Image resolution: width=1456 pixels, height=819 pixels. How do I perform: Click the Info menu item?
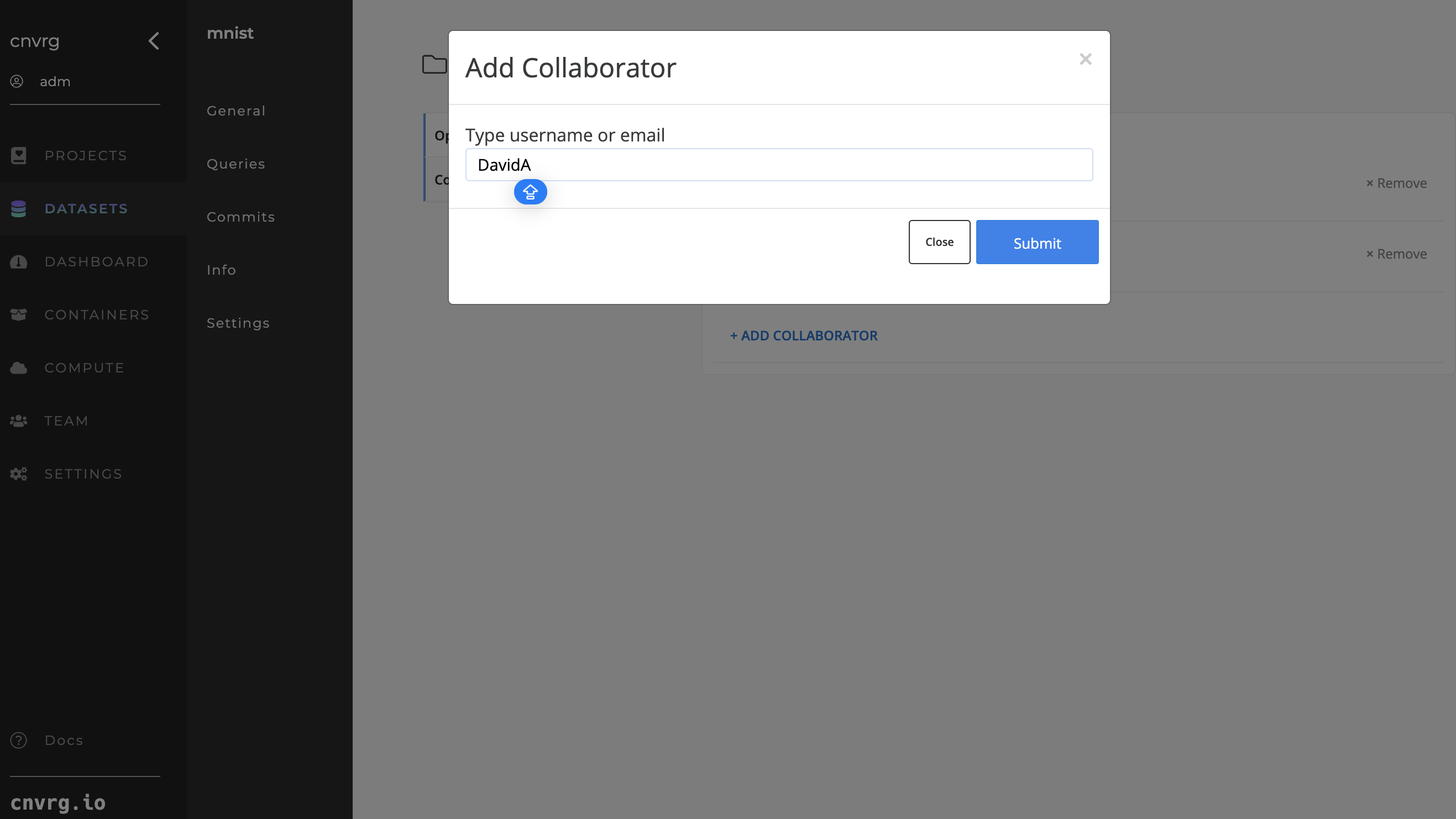coord(220,270)
